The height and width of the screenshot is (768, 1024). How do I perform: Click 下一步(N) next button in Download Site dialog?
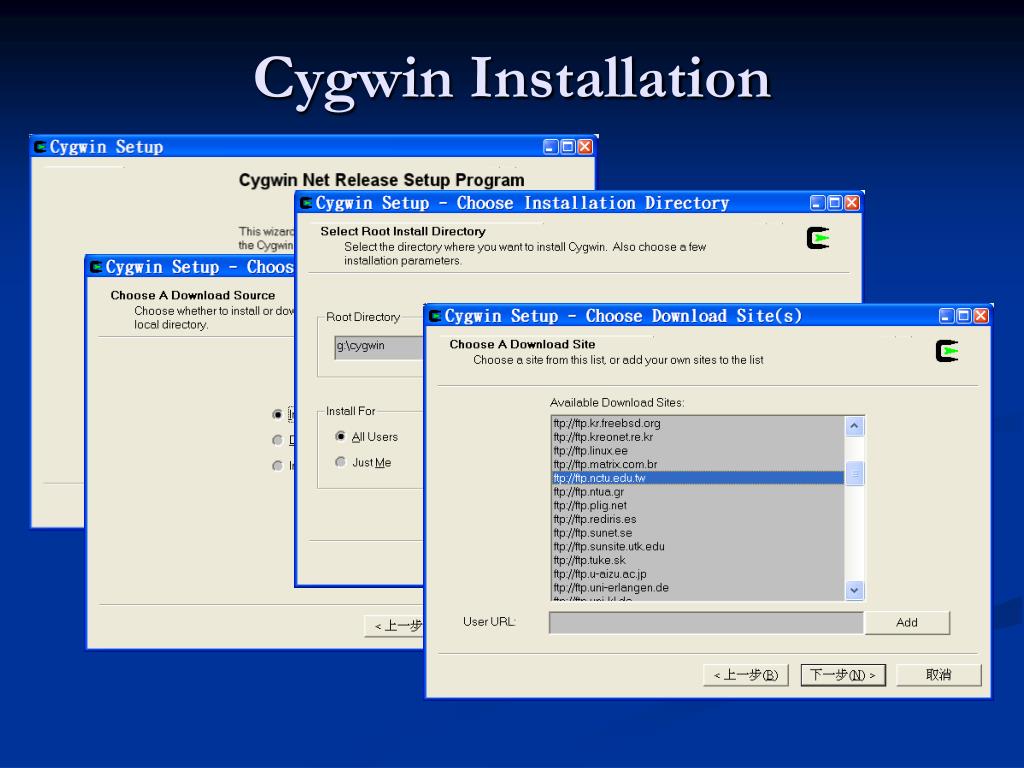[843, 675]
